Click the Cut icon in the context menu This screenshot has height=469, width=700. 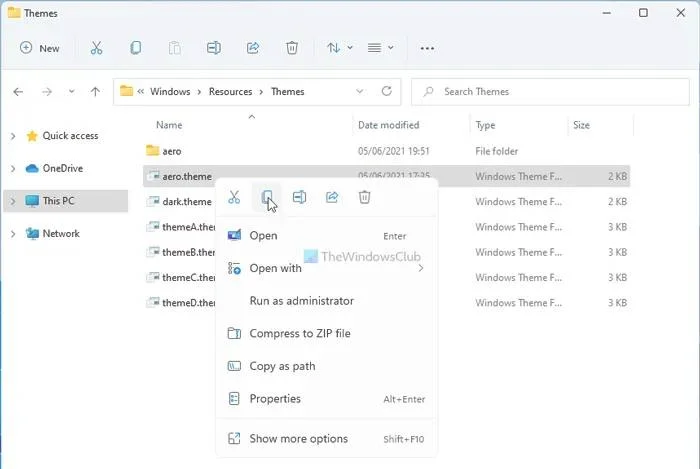(x=234, y=197)
